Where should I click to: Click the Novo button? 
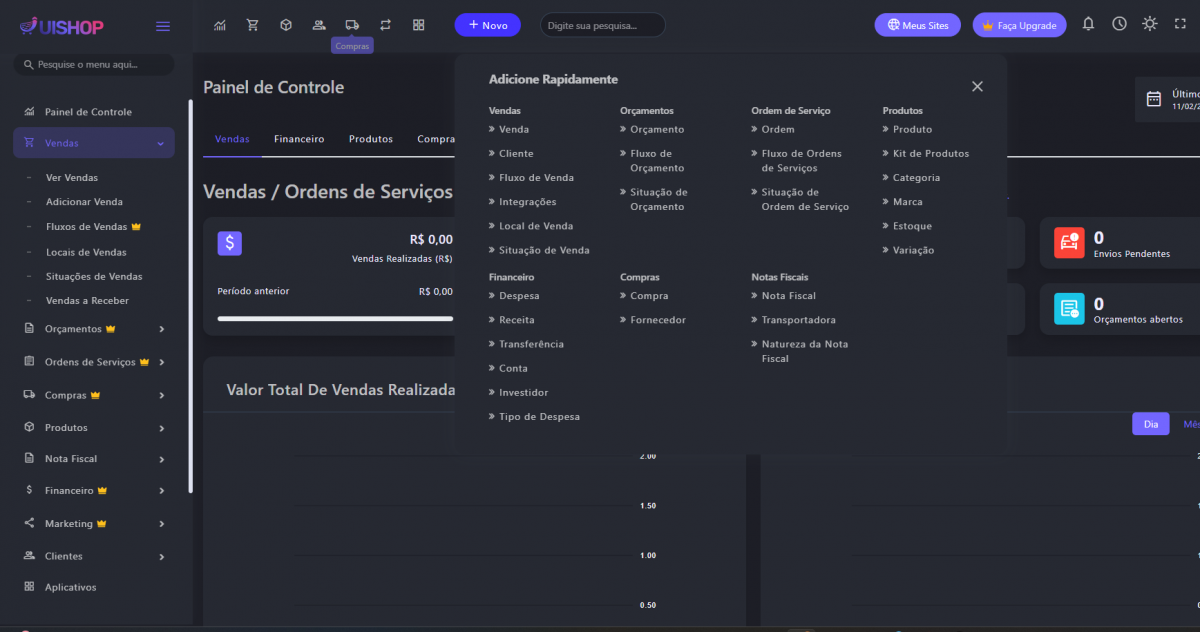(x=487, y=25)
